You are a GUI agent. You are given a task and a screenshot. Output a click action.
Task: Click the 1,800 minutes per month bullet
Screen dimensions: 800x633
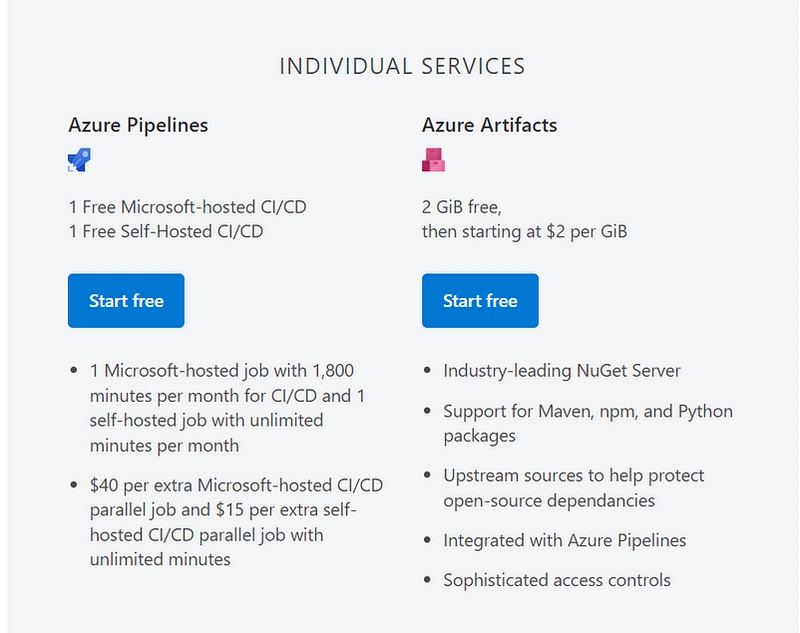click(227, 408)
